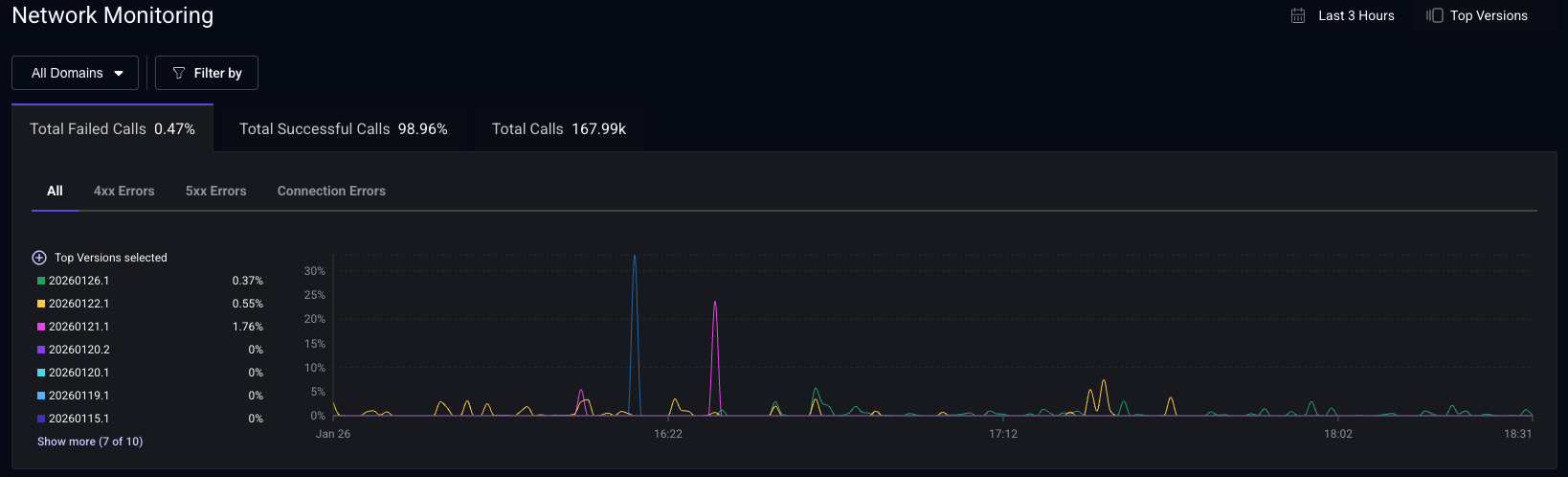Toggle version 20260122.1 yellow legend marker
The image size is (1568, 477).
click(41, 304)
